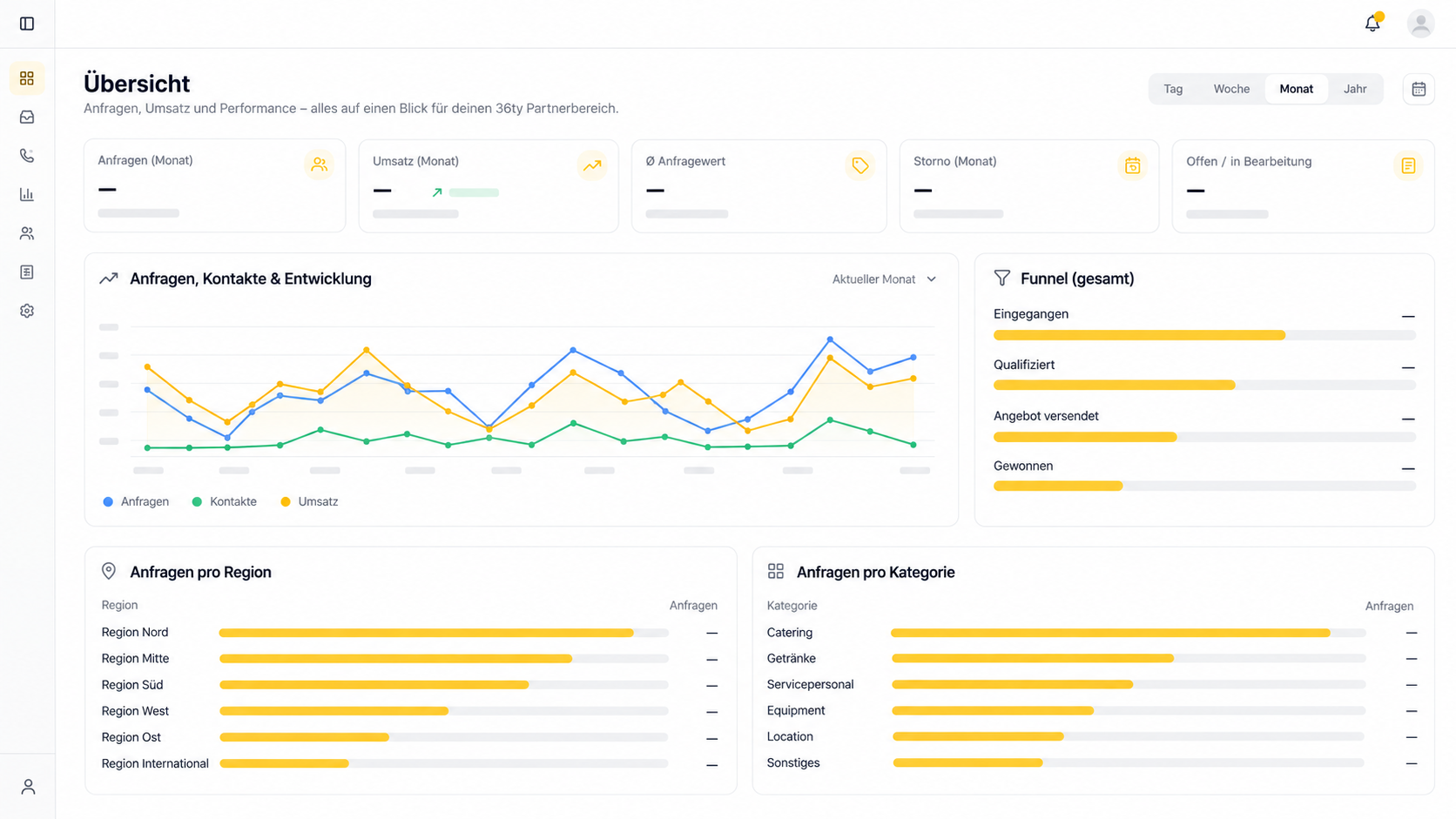Image resolution: width=1456 pixels, height=819 pixels.
Task: Click the Gewonnen funnel progress bar
Action: point(1204,487)
